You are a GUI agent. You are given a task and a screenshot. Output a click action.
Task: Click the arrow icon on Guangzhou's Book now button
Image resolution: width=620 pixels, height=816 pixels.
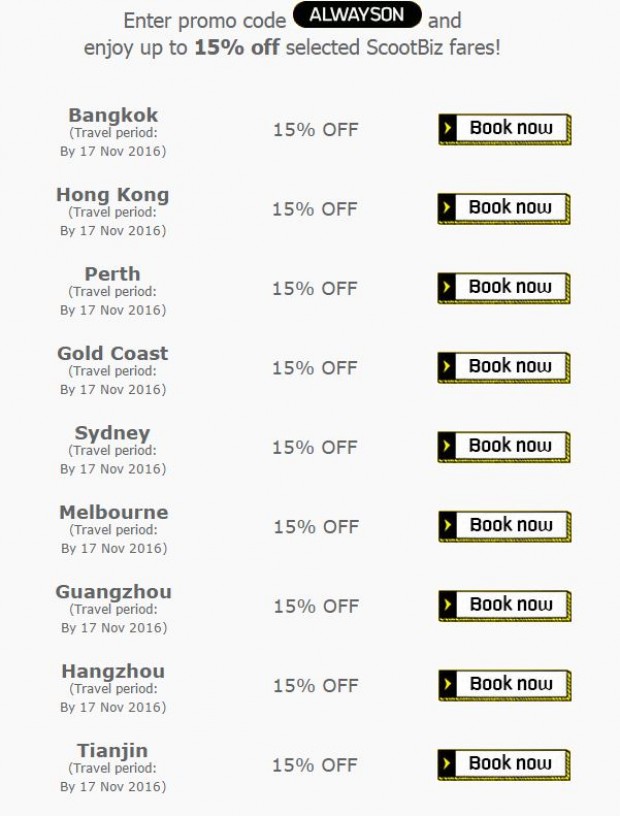coord(447,605)
